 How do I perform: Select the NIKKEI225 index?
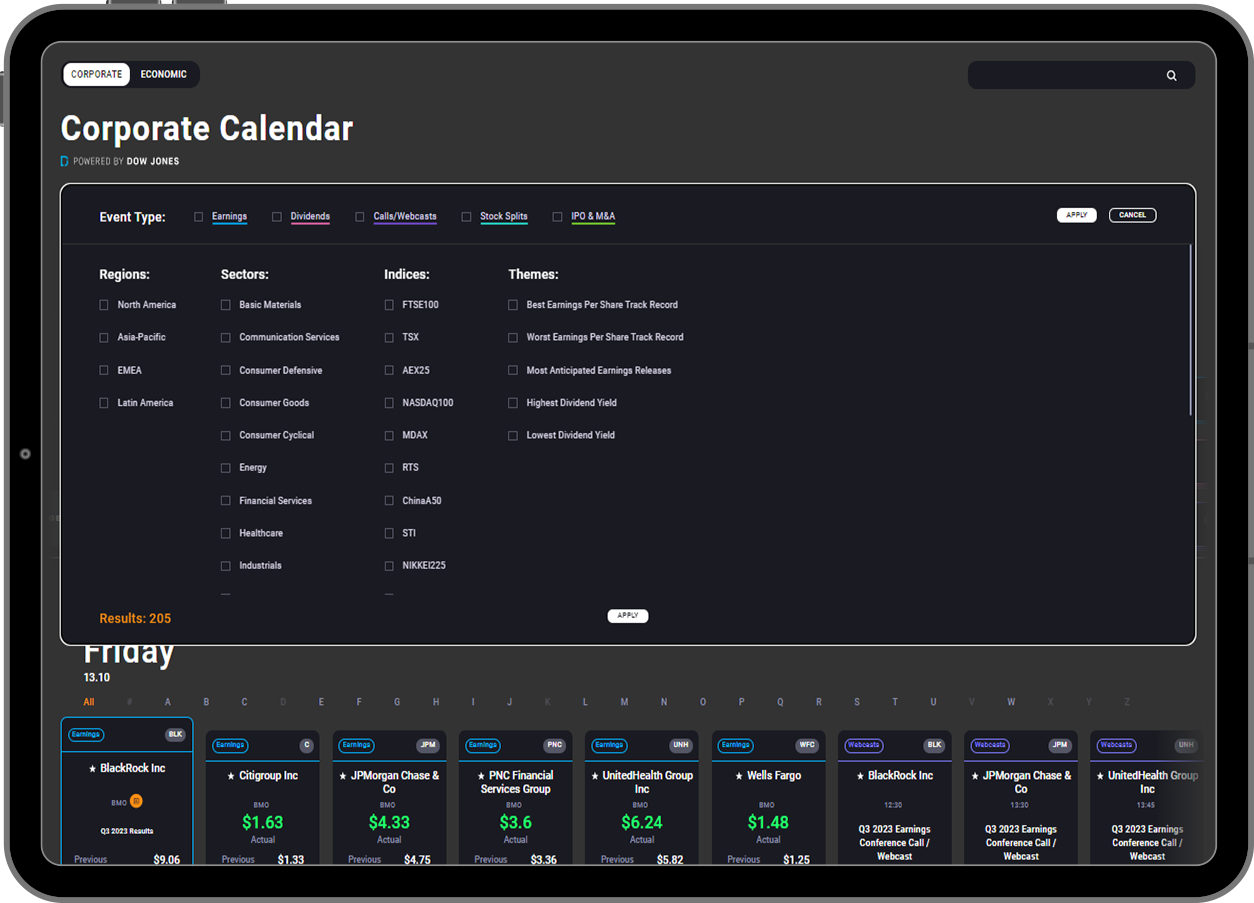tap(389, 566)
